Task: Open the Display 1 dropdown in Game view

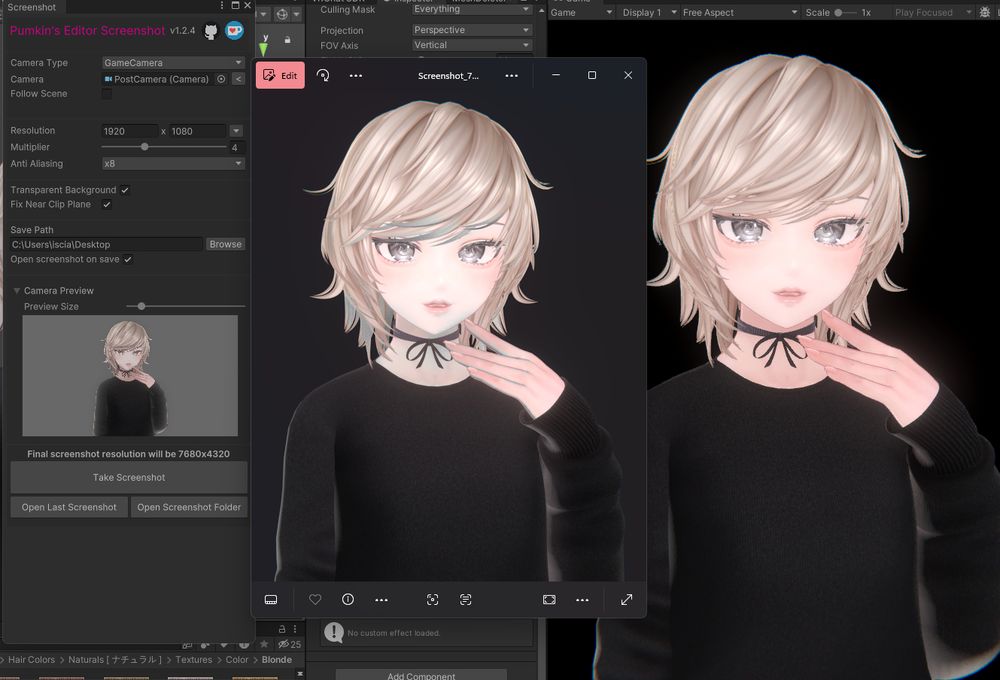Action: tap(648, 12)
